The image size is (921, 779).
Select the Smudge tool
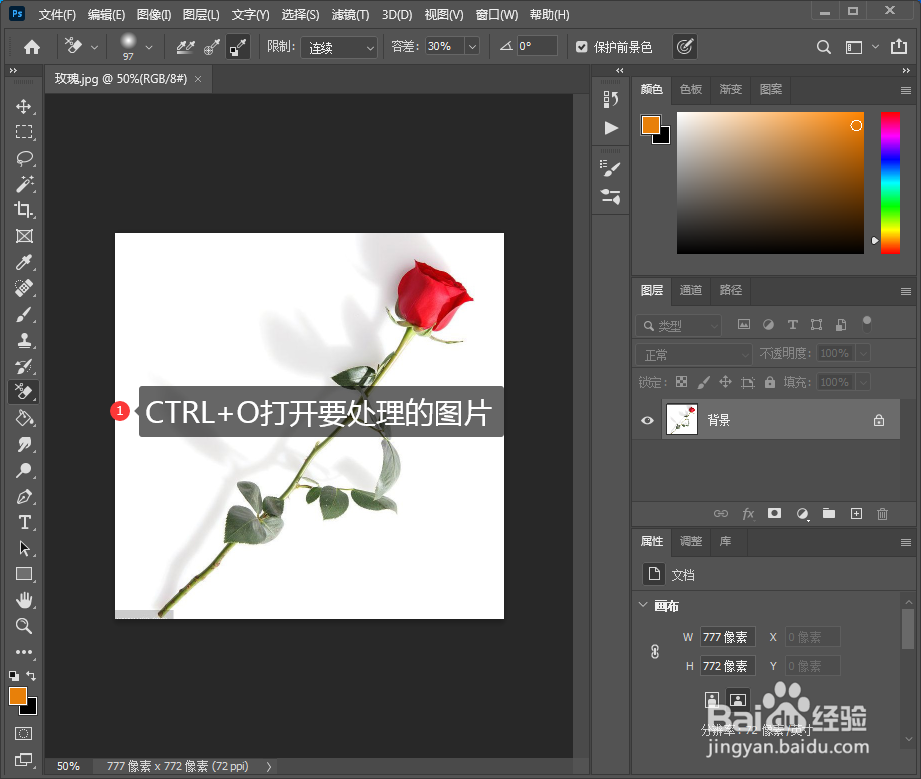click(x=24, y=444)
